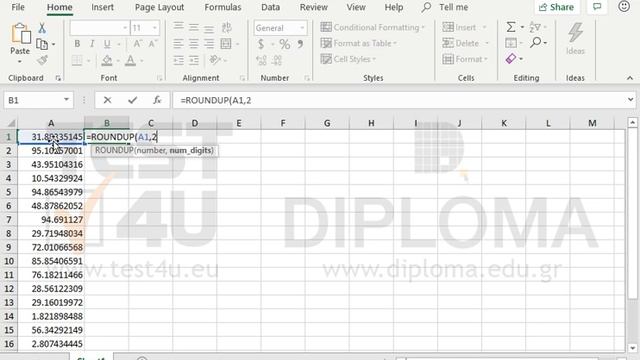This screenshot has width=640, height=360.
Task: Click the AutoSum sigma icon
Action: (511, 27)
